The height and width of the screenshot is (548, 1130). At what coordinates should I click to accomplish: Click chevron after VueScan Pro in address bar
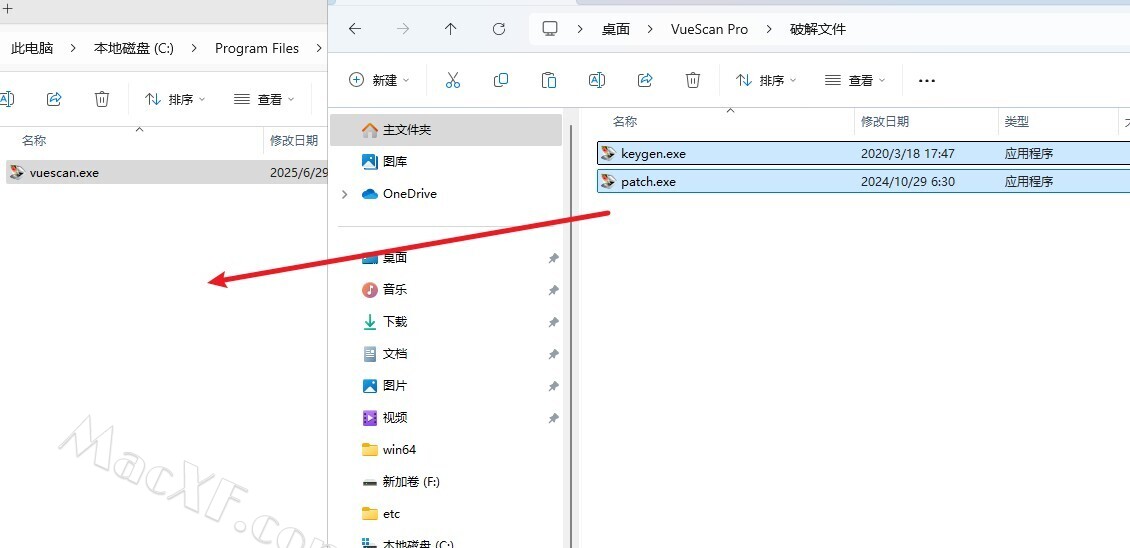[769, 30]
